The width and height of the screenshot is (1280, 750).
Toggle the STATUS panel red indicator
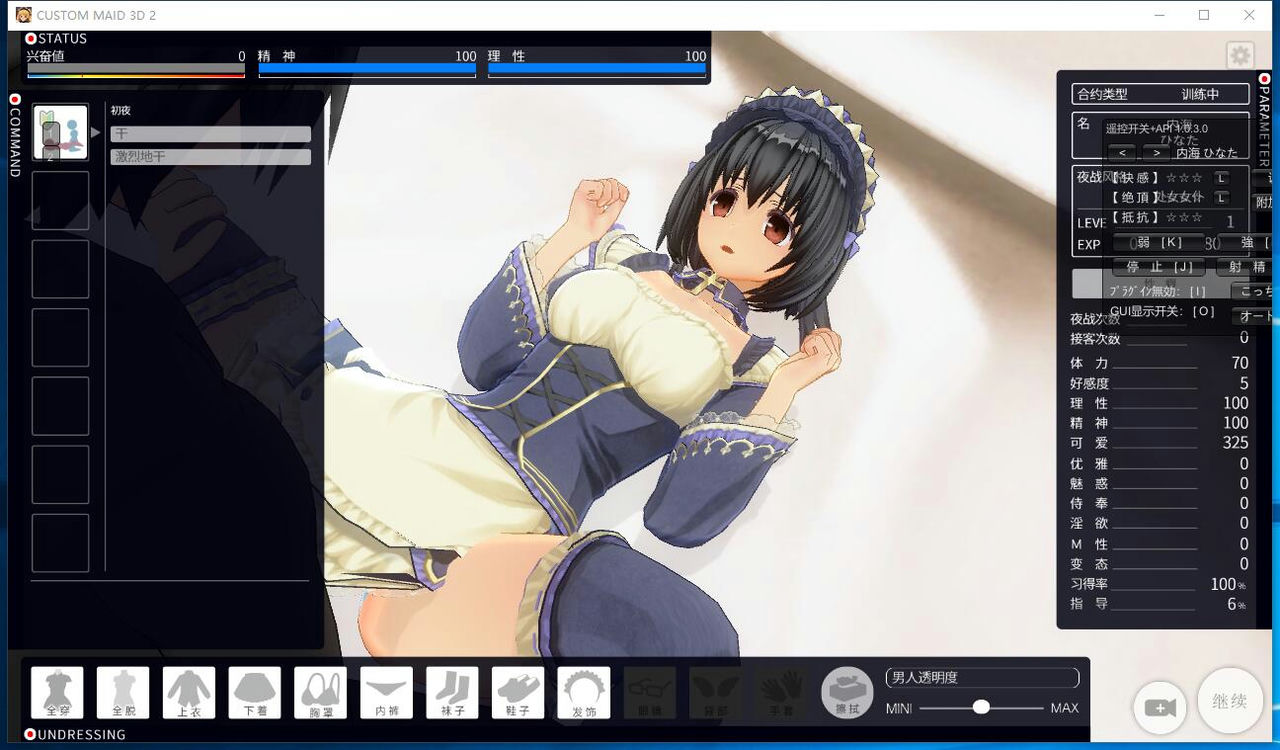point(30,38)
